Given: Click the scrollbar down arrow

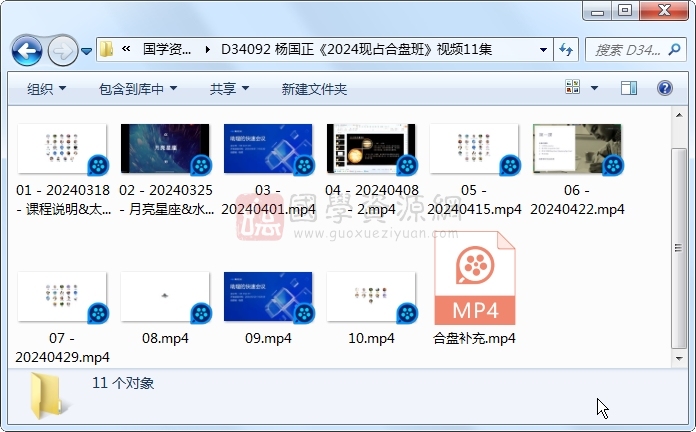Looking at the screenshot, I should pos(679,358).
